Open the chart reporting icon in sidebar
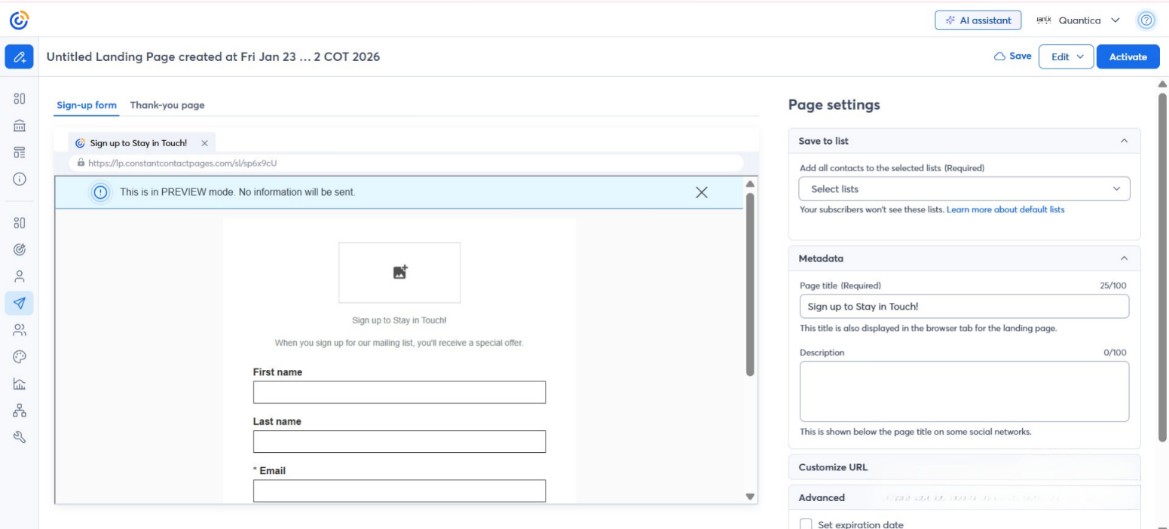The image size is (1169, 529). [x=19, y=383]
